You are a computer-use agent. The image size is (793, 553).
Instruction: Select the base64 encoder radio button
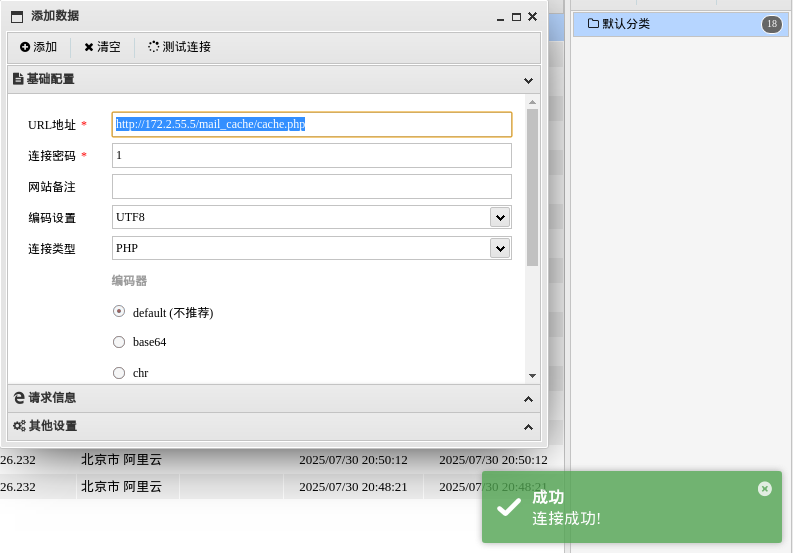[x=119, y=342]
